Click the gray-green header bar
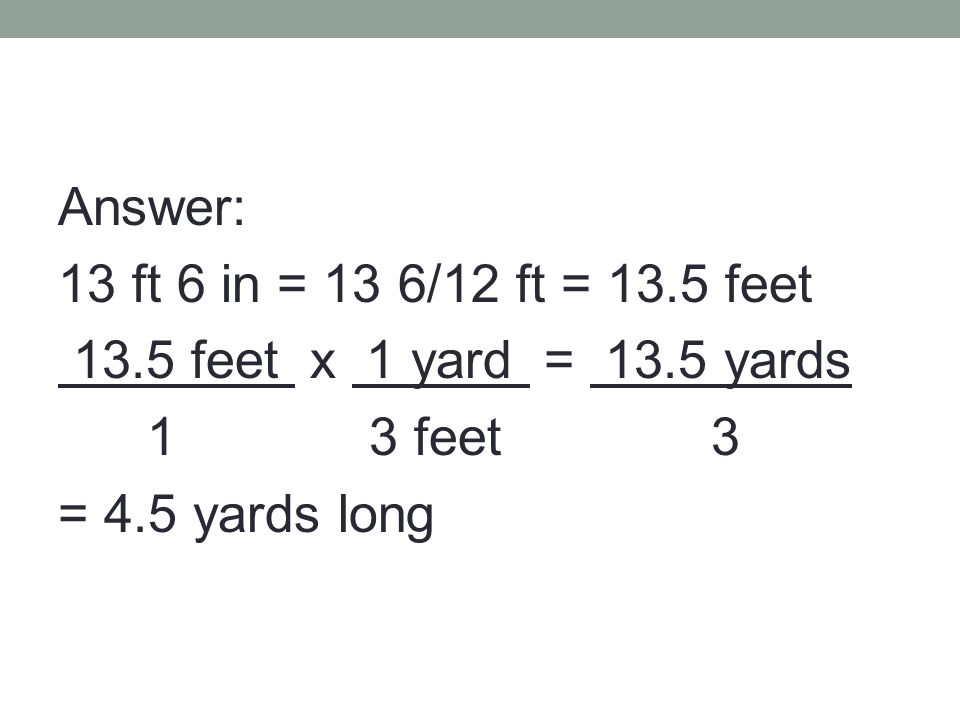This screenshot has width=960, height=720. click(x=480, y=19)
